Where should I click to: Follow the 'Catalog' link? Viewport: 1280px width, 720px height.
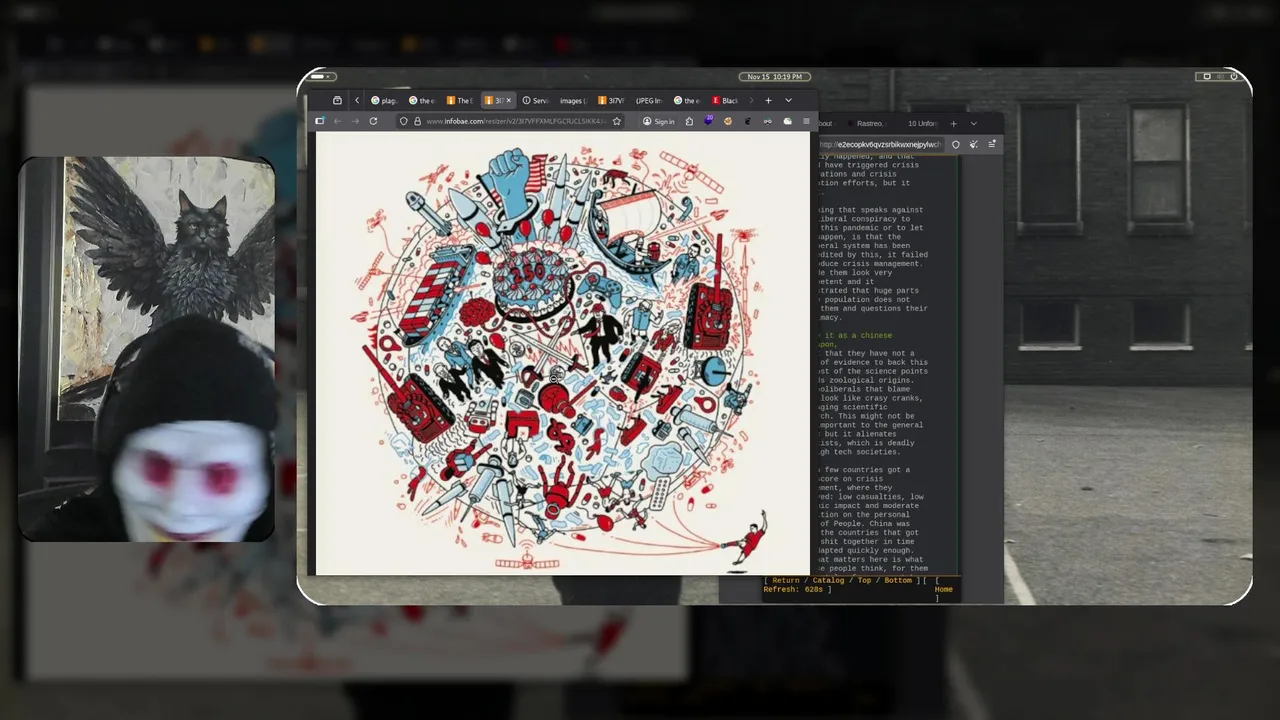tap(828, 580)
